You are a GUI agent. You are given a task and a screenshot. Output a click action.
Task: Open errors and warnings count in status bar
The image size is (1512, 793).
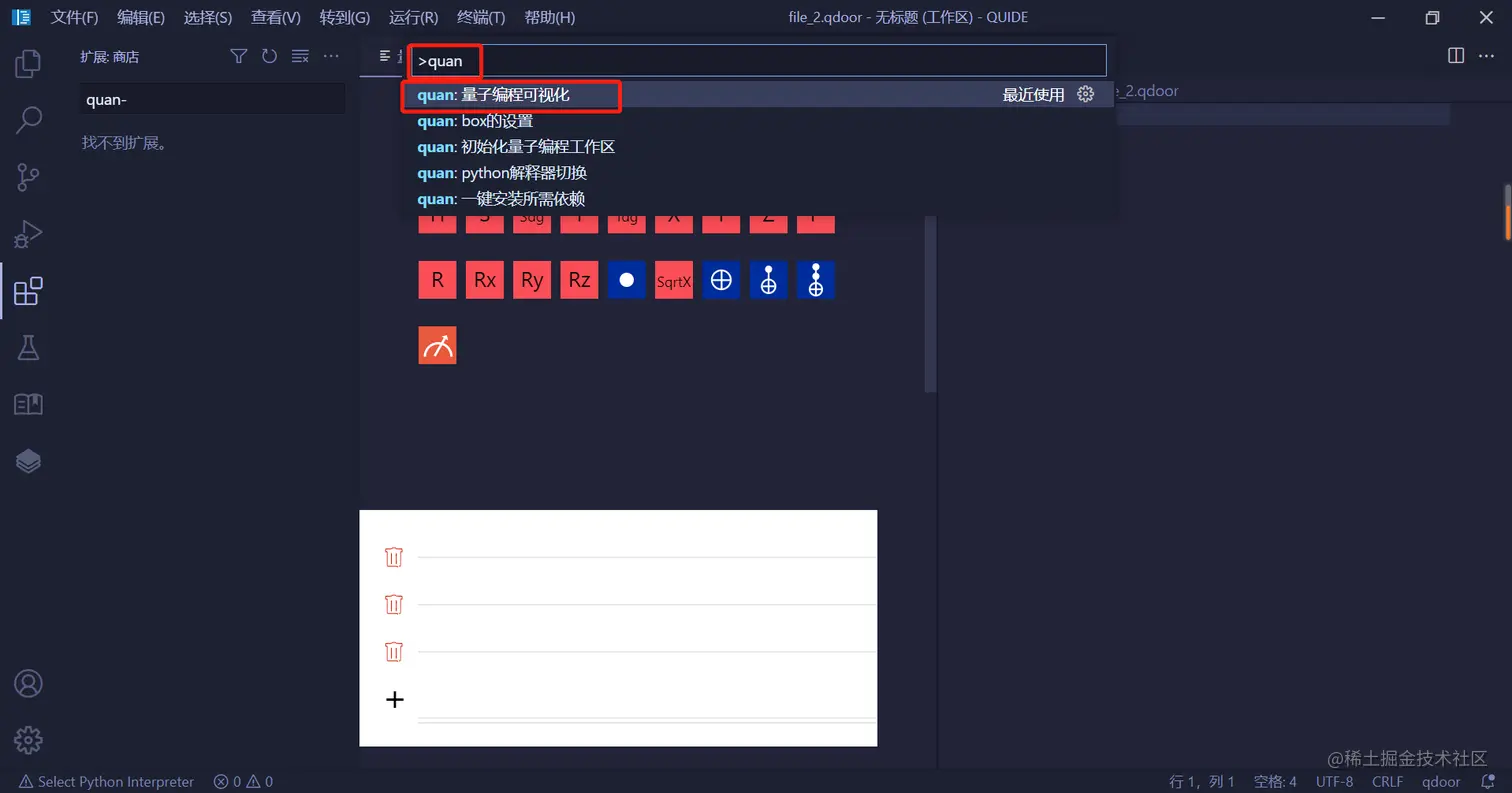243,782
